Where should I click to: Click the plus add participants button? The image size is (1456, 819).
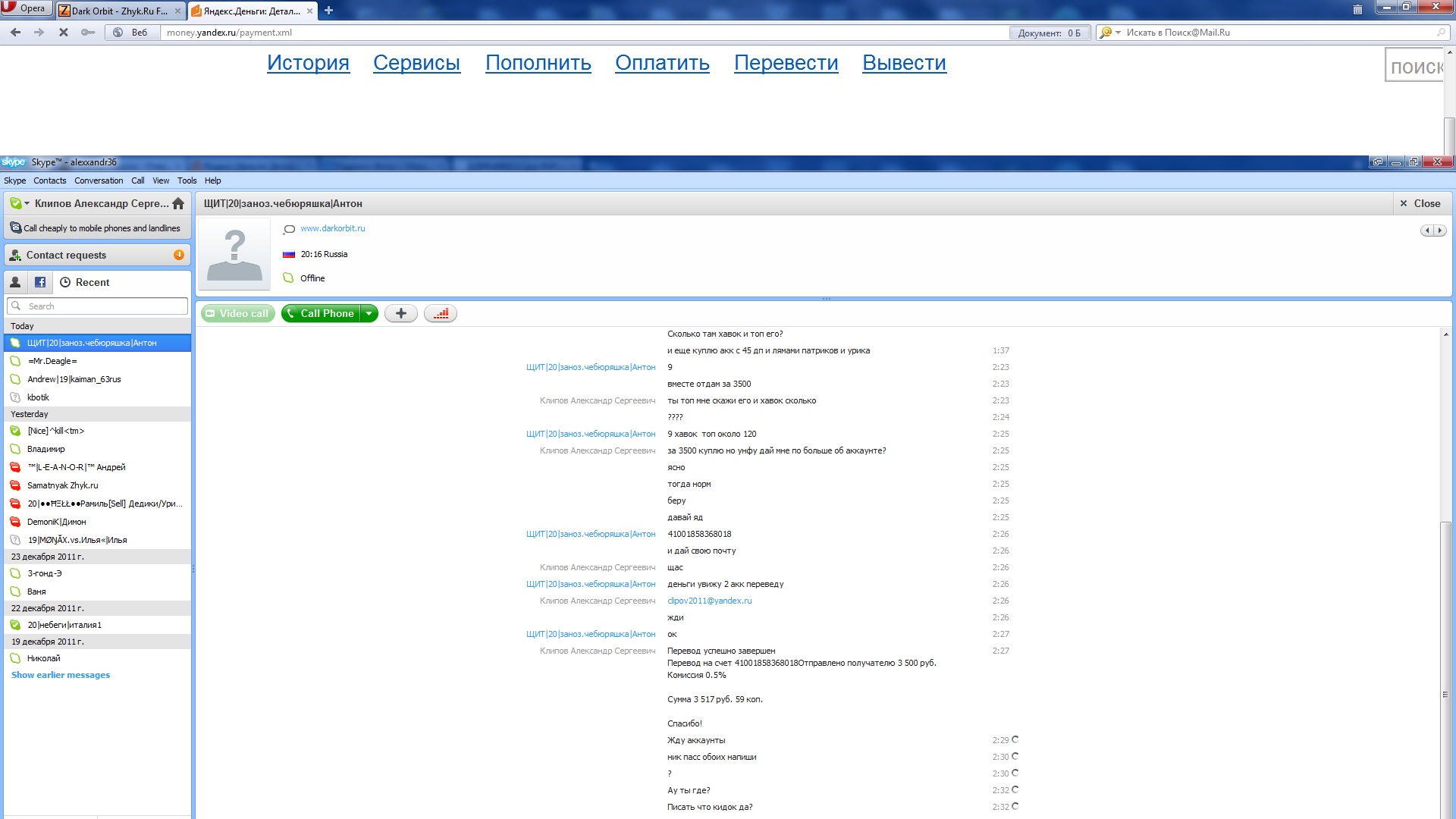coord(401,313)
